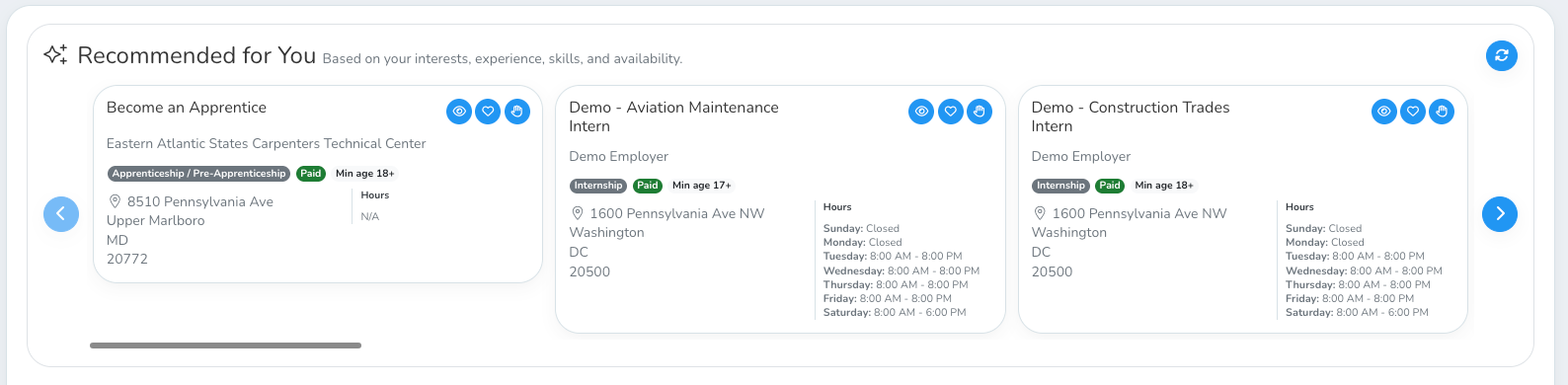Viewport: 1568px width, 385px height.
Task: View Aviation Maintenance Intern details via eye icon
Action: point(921,112)
